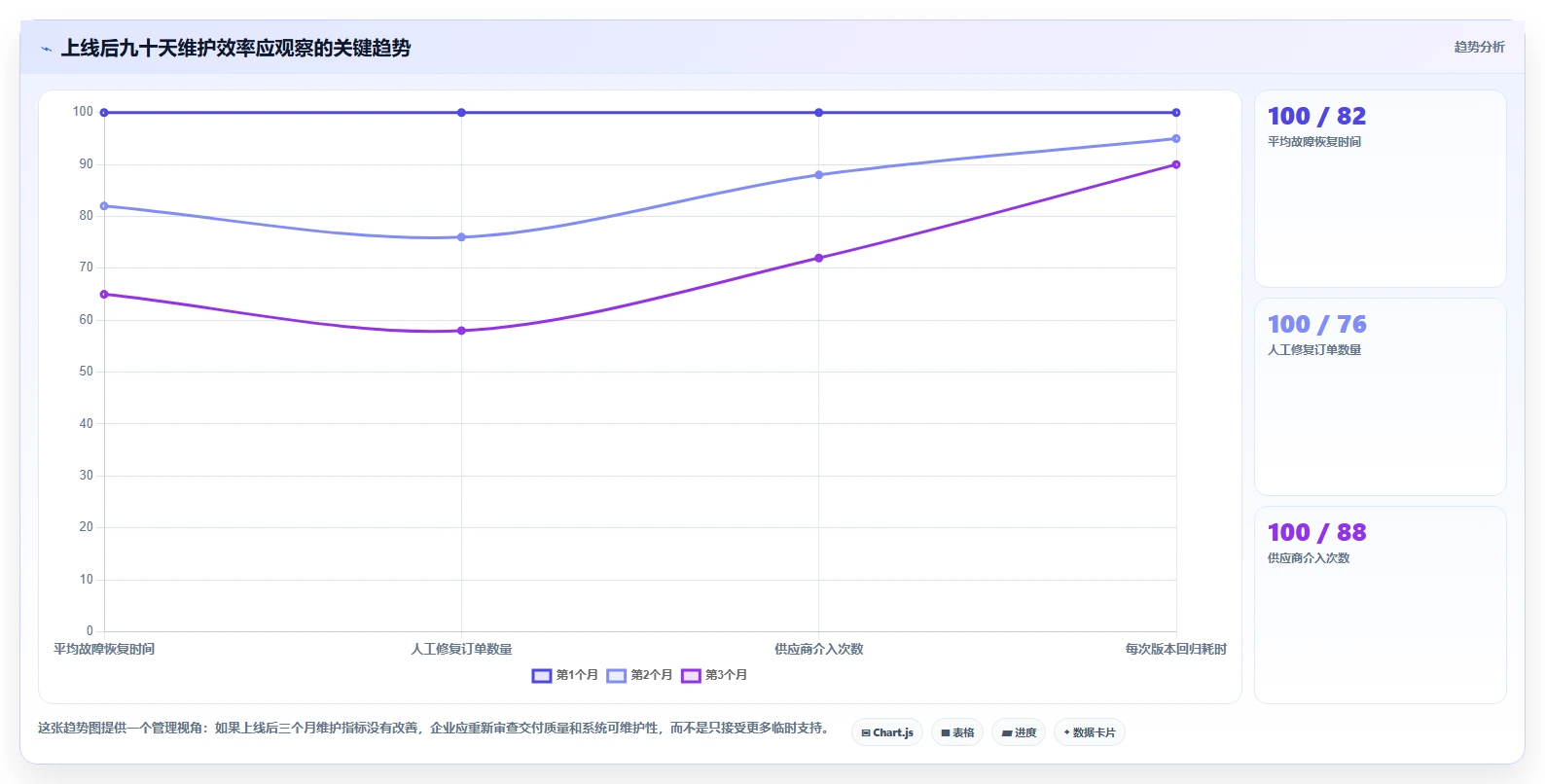Click 第1个月 point at 平均故障恢复时间

pos(104,113)
